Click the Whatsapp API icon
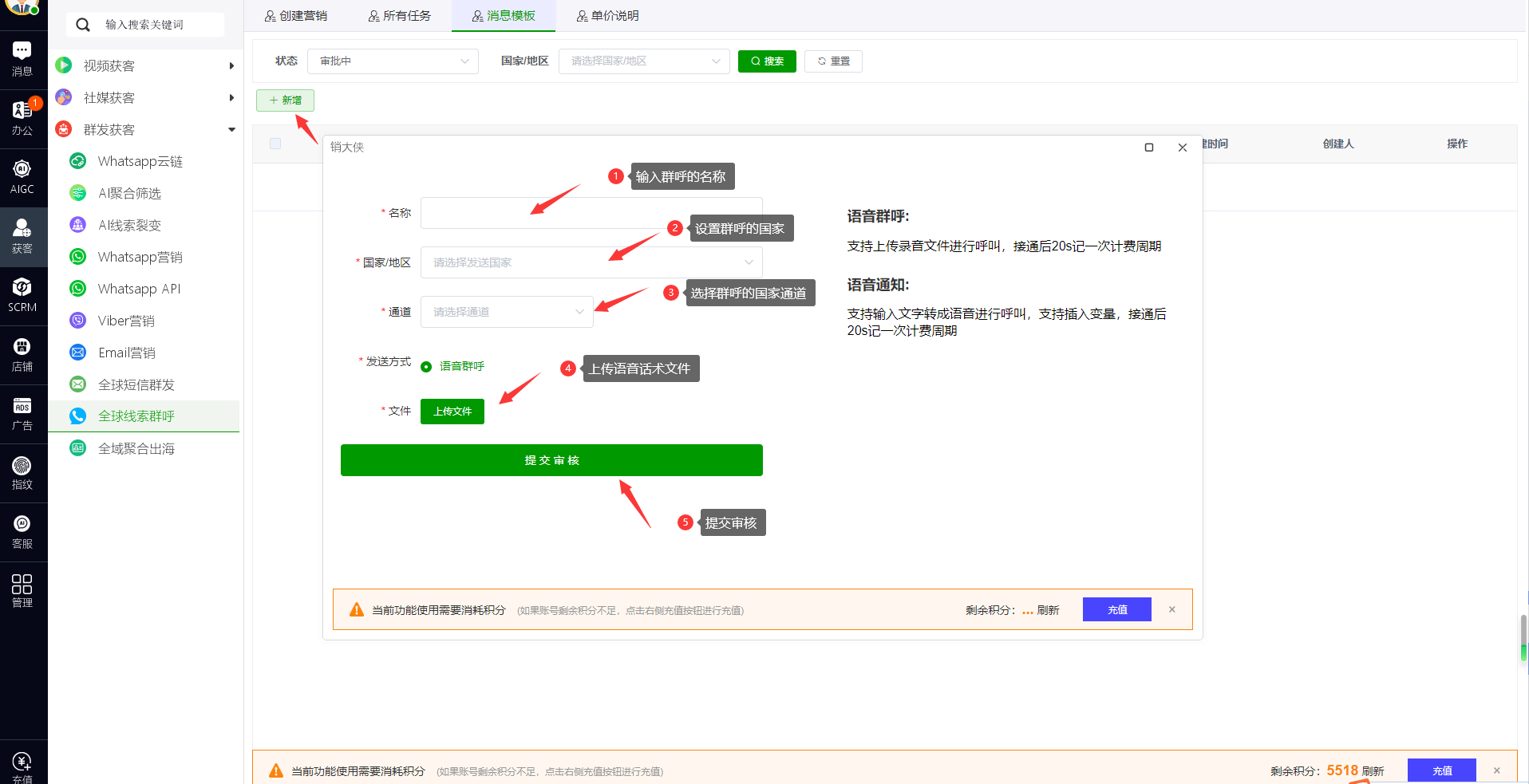The width and height of the screenshot is (1529, 784). click(77, 289)
